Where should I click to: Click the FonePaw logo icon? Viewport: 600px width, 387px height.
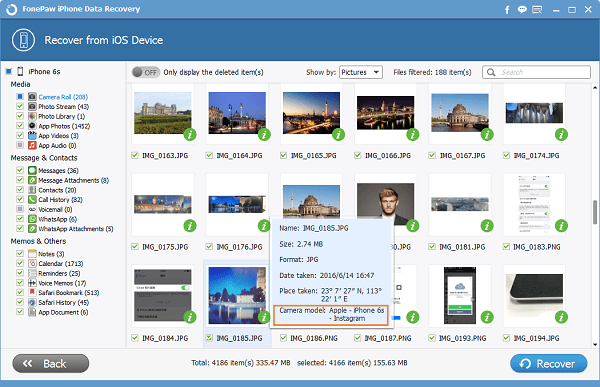(x=11, y=9)
